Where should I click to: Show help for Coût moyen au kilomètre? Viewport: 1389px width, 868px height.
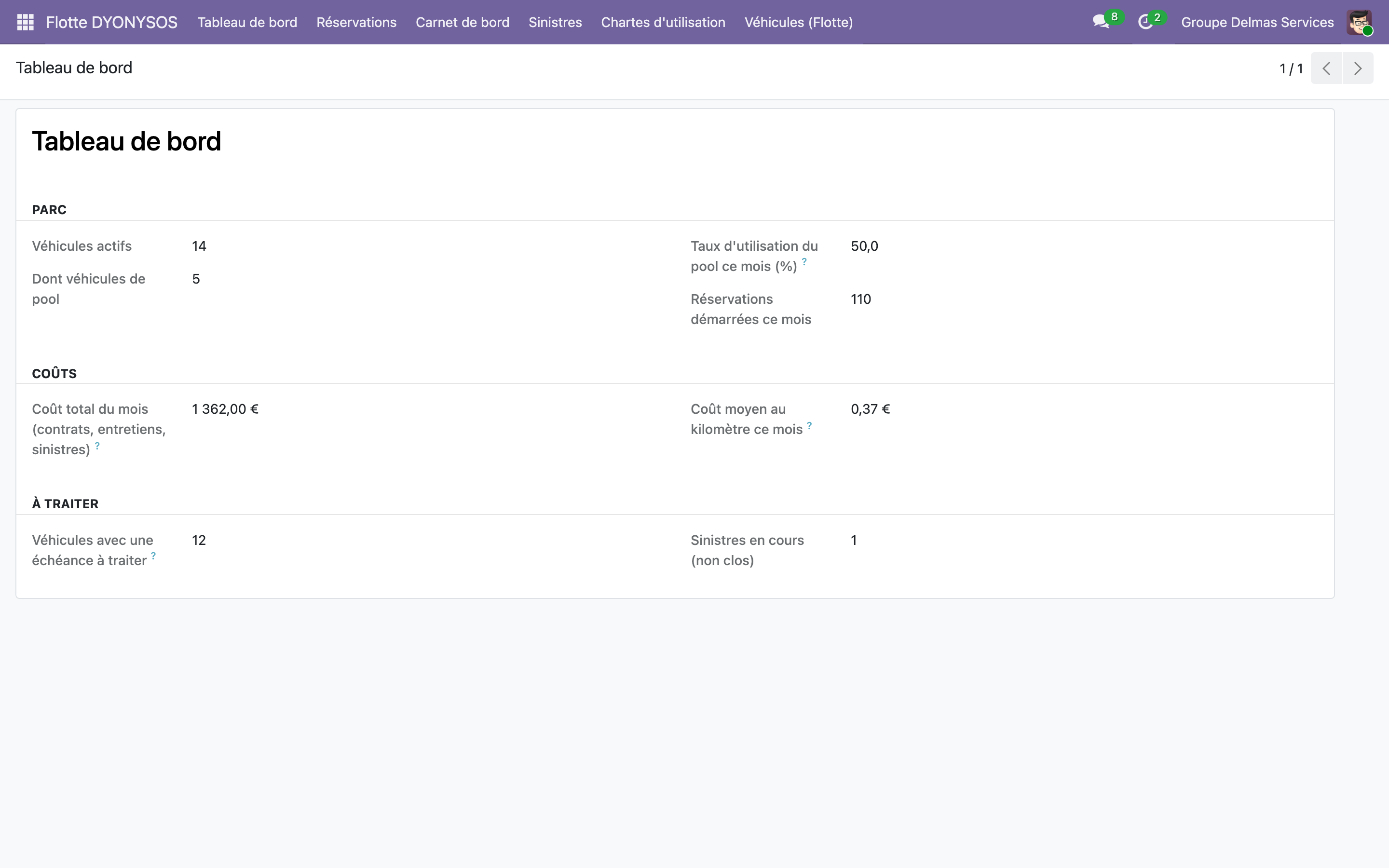click(809, 425)
